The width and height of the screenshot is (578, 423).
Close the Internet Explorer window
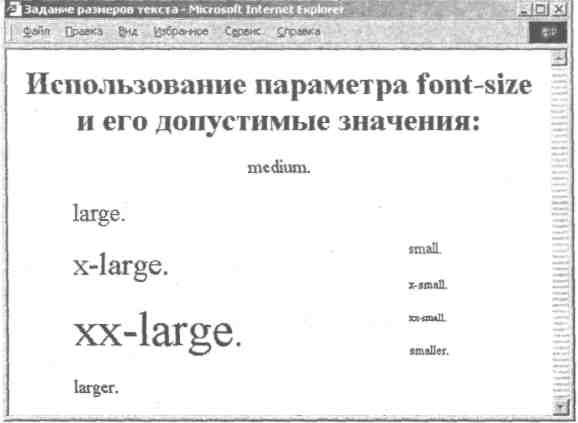pyautogui.click(x=558, y=9)
